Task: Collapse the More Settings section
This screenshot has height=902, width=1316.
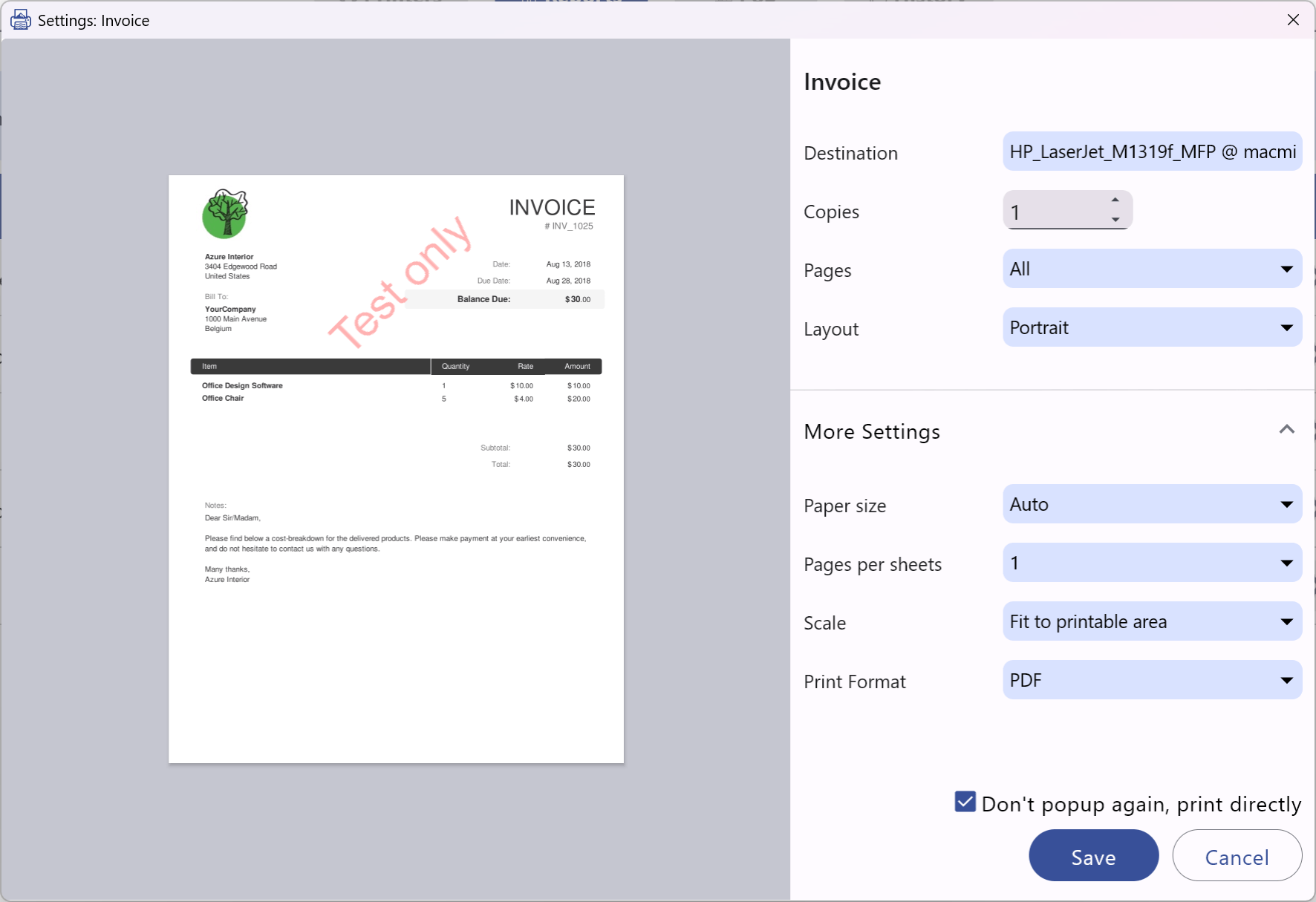Action: 1287,429
